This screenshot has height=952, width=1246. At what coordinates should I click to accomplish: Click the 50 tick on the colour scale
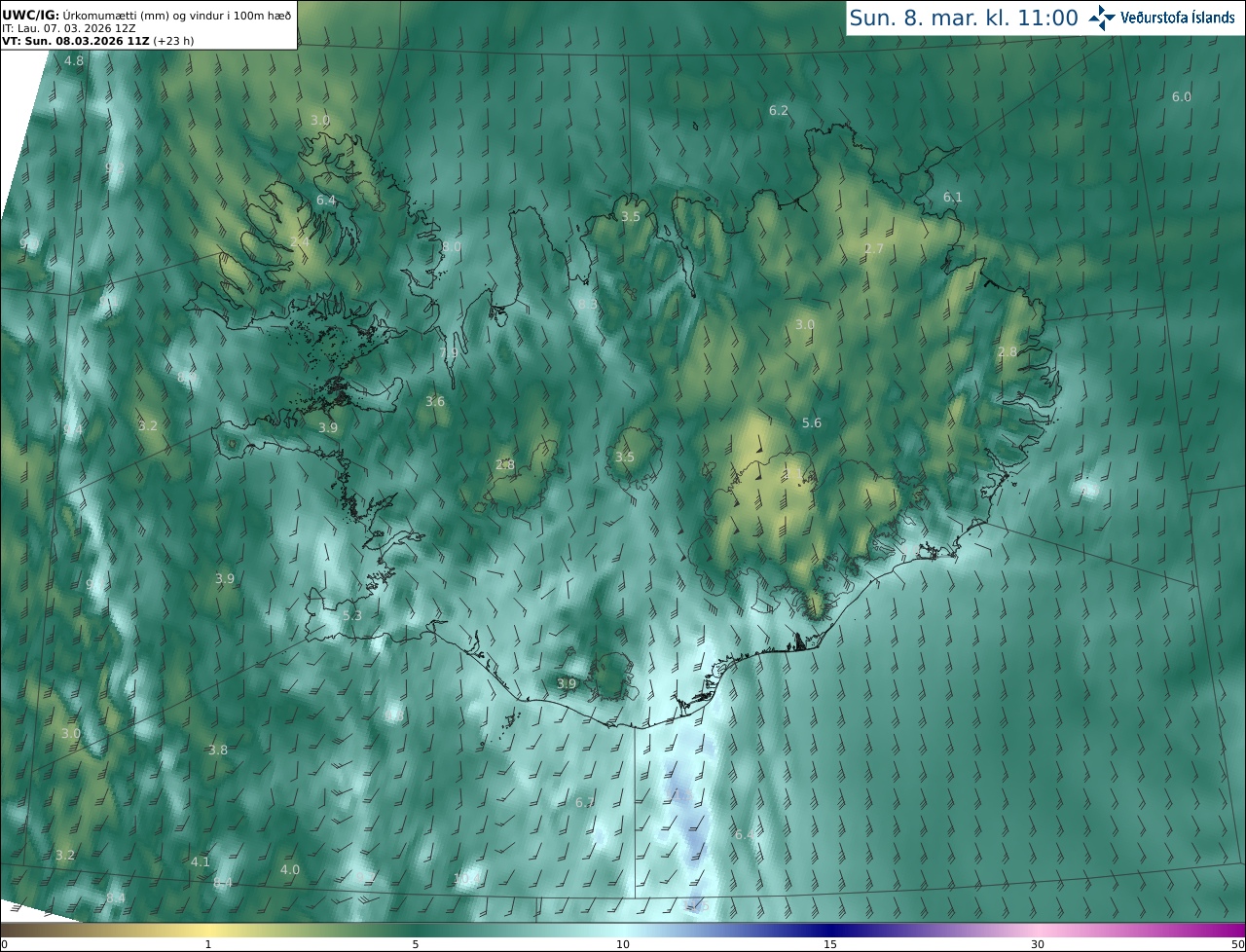pyautogui.click(x=1237, y=945)
